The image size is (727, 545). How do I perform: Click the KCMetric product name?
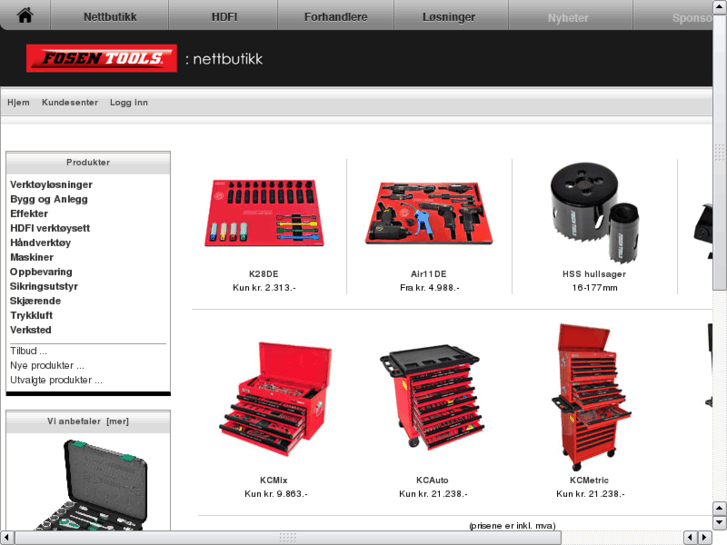click(x=589, y=480)
